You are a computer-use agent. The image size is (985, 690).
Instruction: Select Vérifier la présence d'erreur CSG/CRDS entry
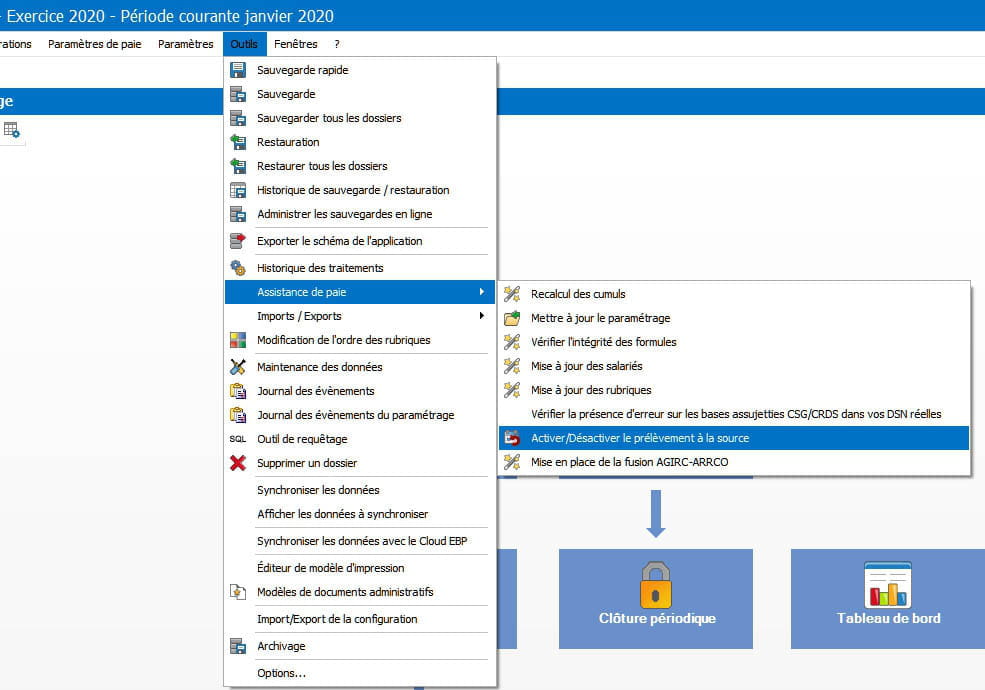coord(734,414)
